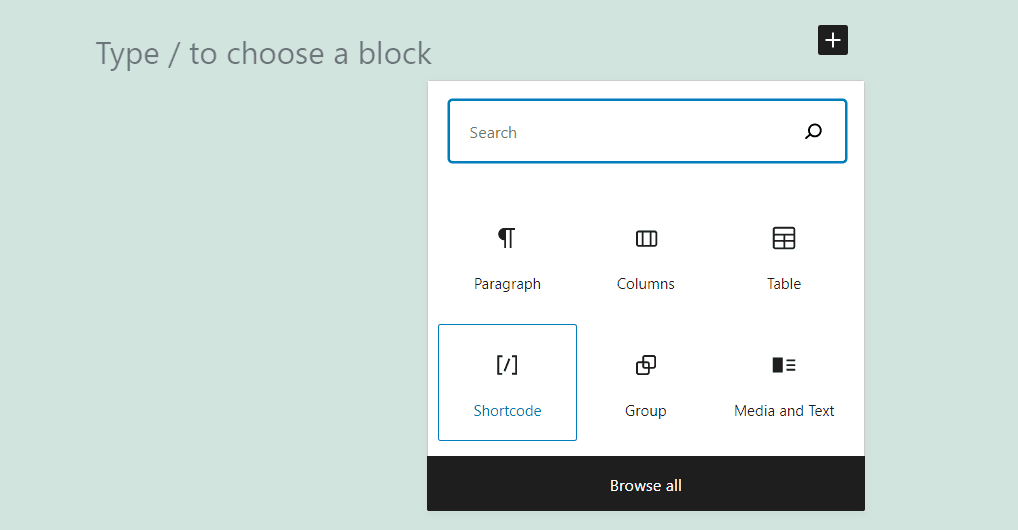The width and height of the screenshot is (1018, 530).
Task: Click the black plus block inserter button
Action: tap(832, 40)
